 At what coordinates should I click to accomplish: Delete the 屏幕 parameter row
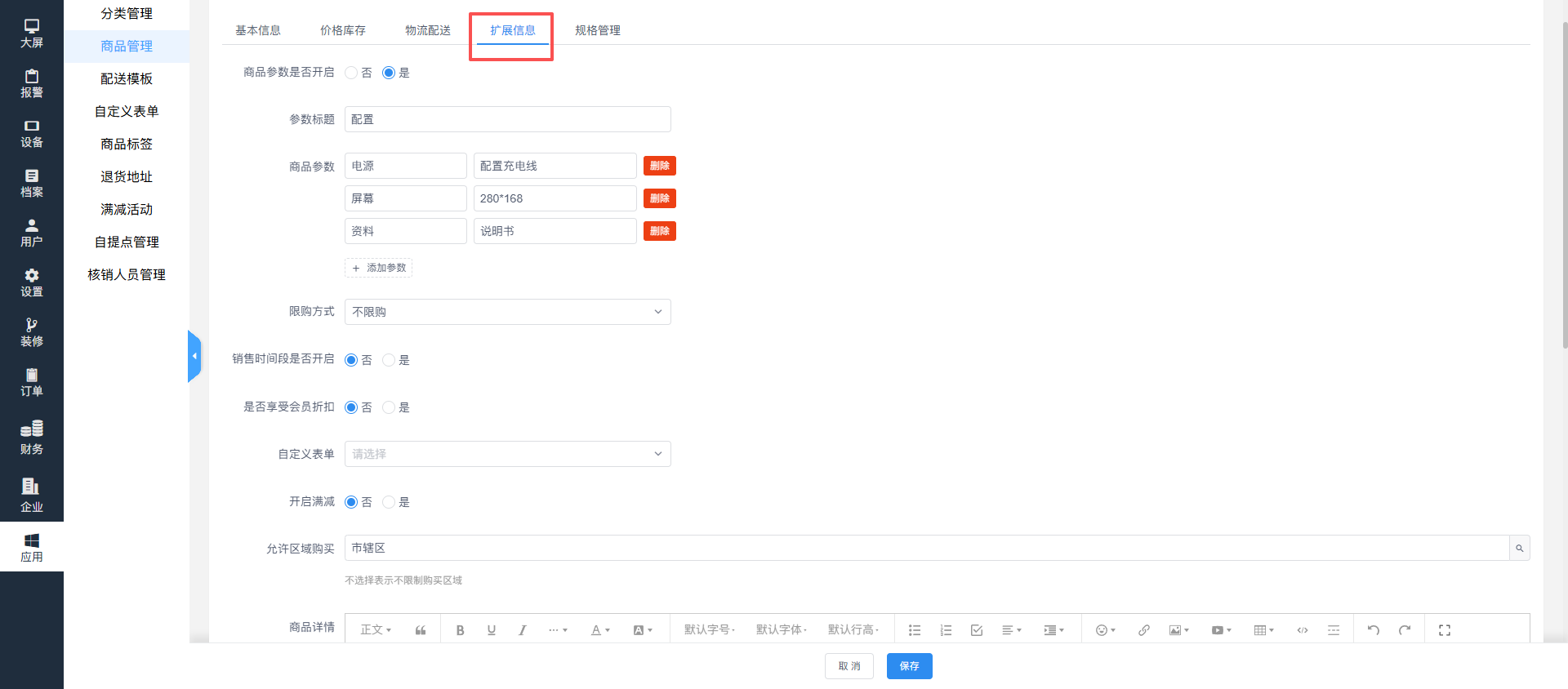(x=660, y=198)
